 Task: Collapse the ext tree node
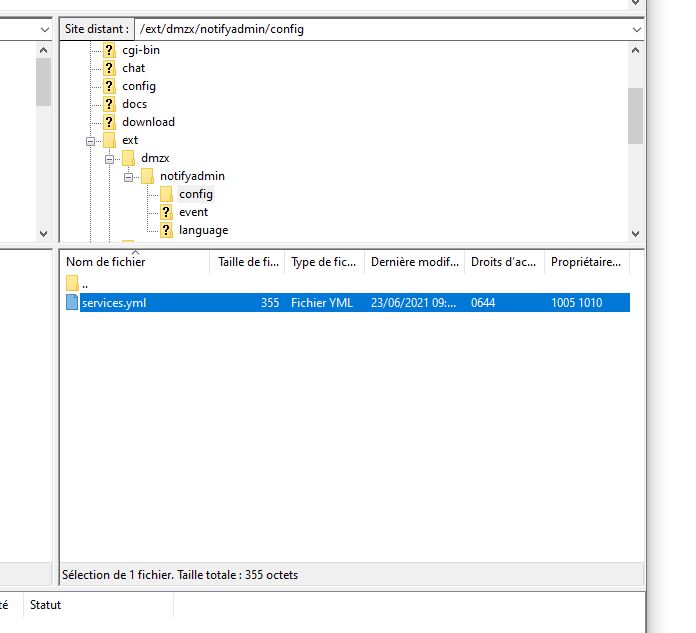[91, 142]
